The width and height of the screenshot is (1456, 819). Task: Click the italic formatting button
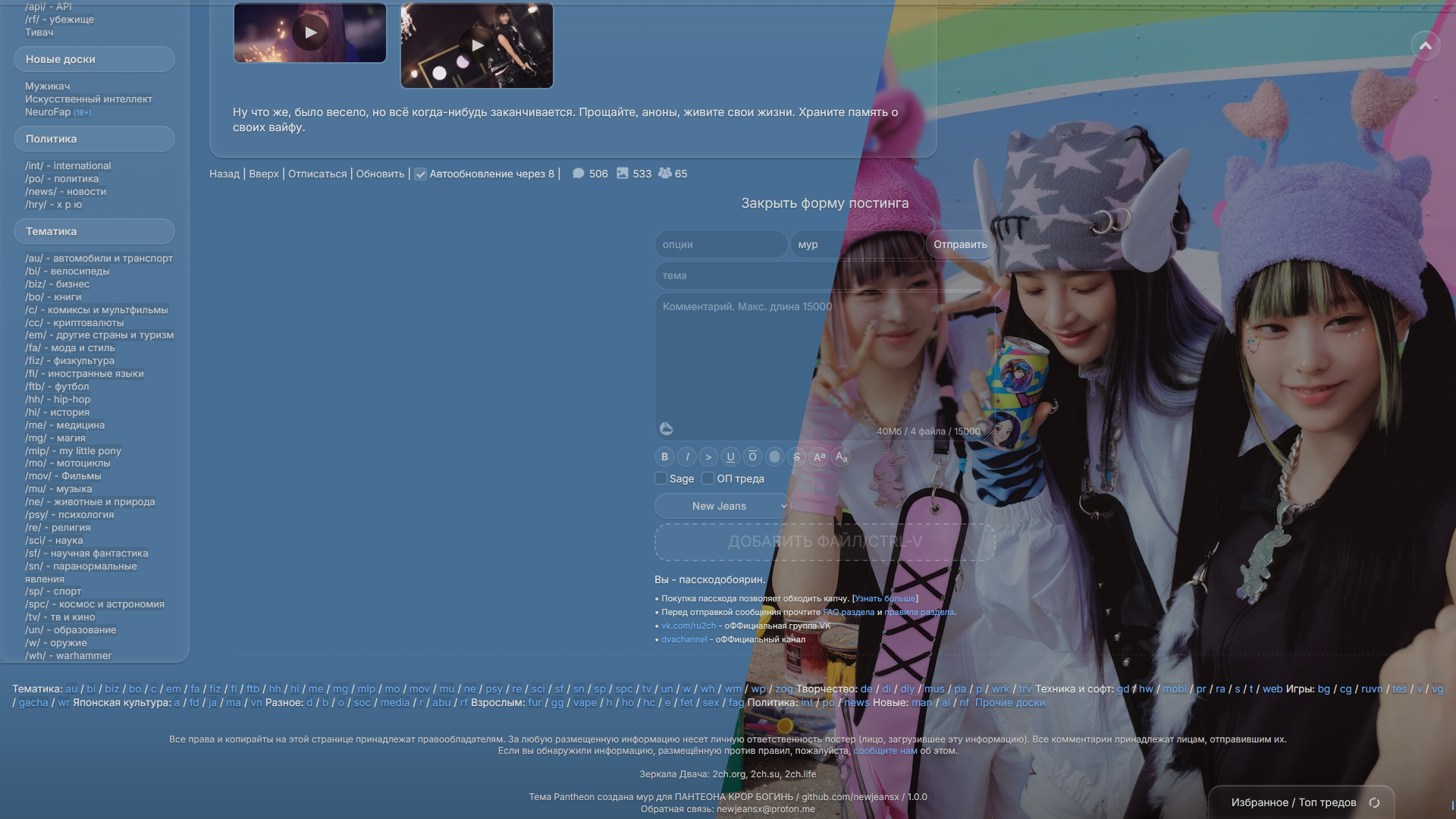click(686, 457)
